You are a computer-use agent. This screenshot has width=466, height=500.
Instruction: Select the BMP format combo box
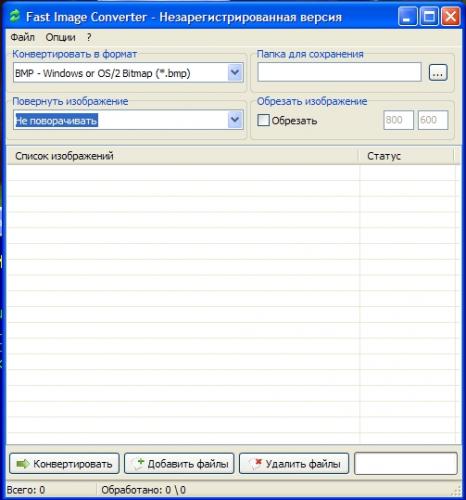tap(128, 72)
